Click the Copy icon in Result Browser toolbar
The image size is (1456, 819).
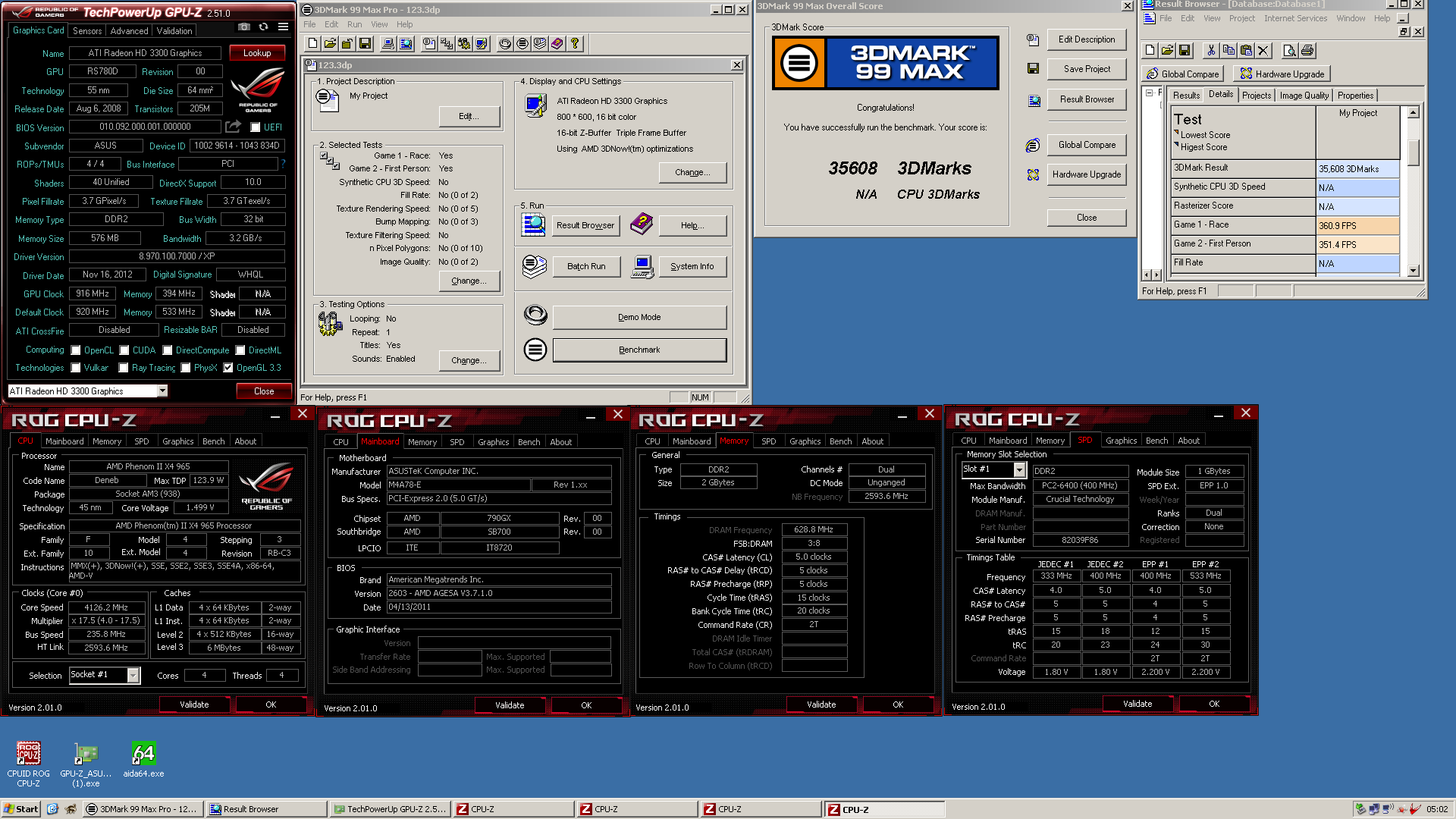[x=1228, y=51]
